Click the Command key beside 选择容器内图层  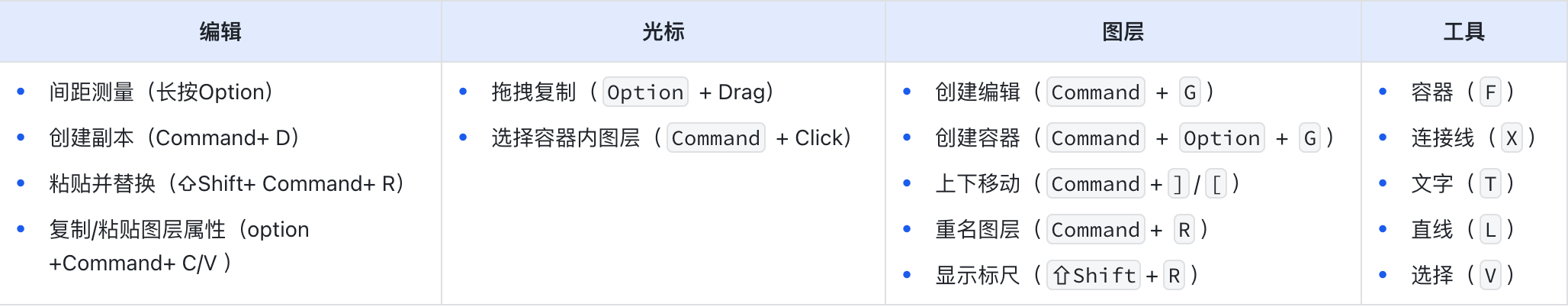tap(715, 138)
